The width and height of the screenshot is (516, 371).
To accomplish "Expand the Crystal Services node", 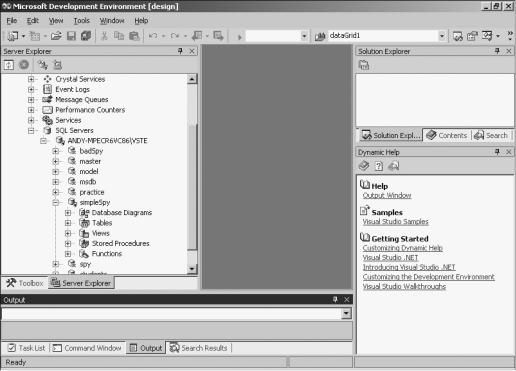I will click(x=31, y=79).
